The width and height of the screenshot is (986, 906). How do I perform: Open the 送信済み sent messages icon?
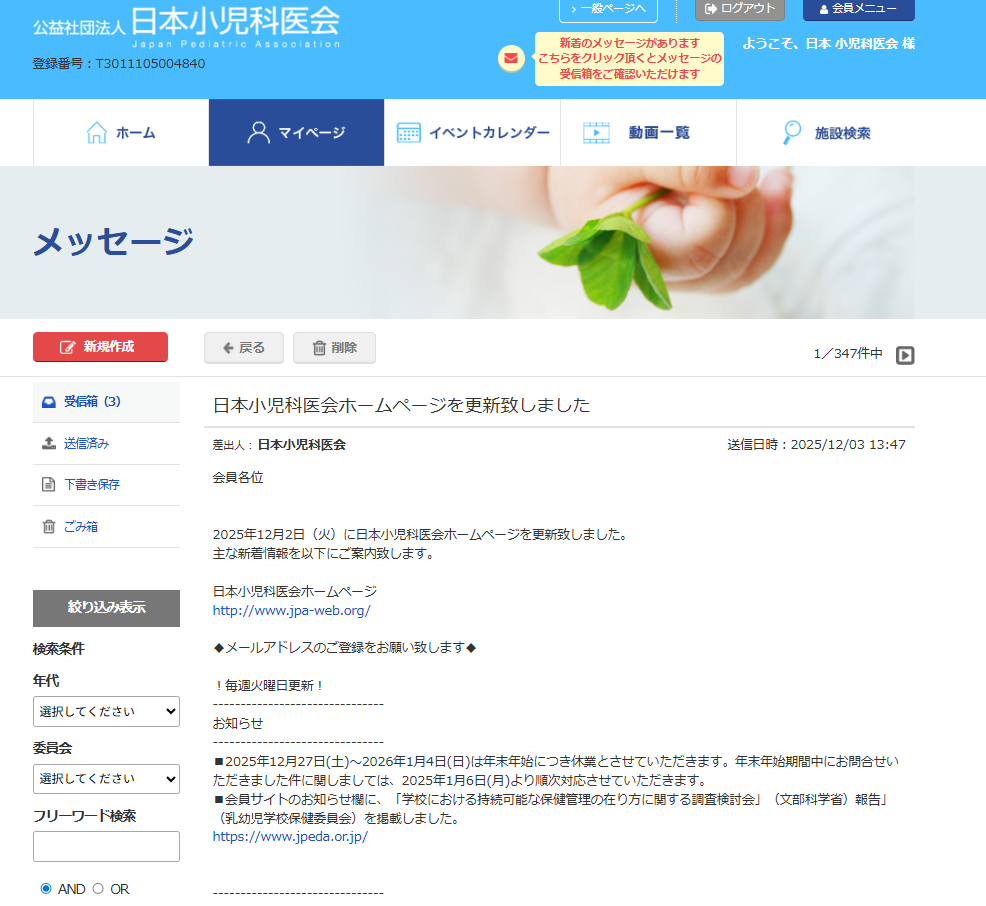tap(50, 443)
